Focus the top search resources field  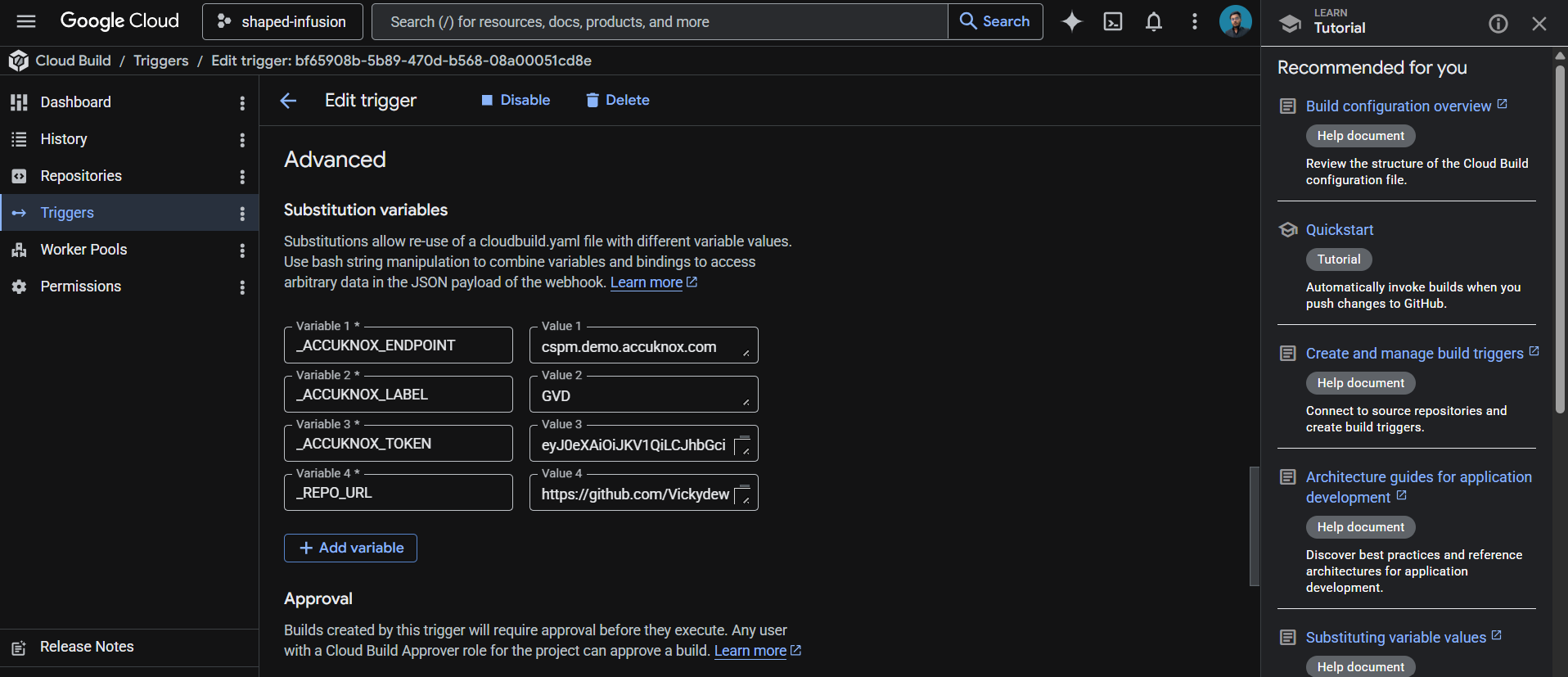(x=660, y=21)
